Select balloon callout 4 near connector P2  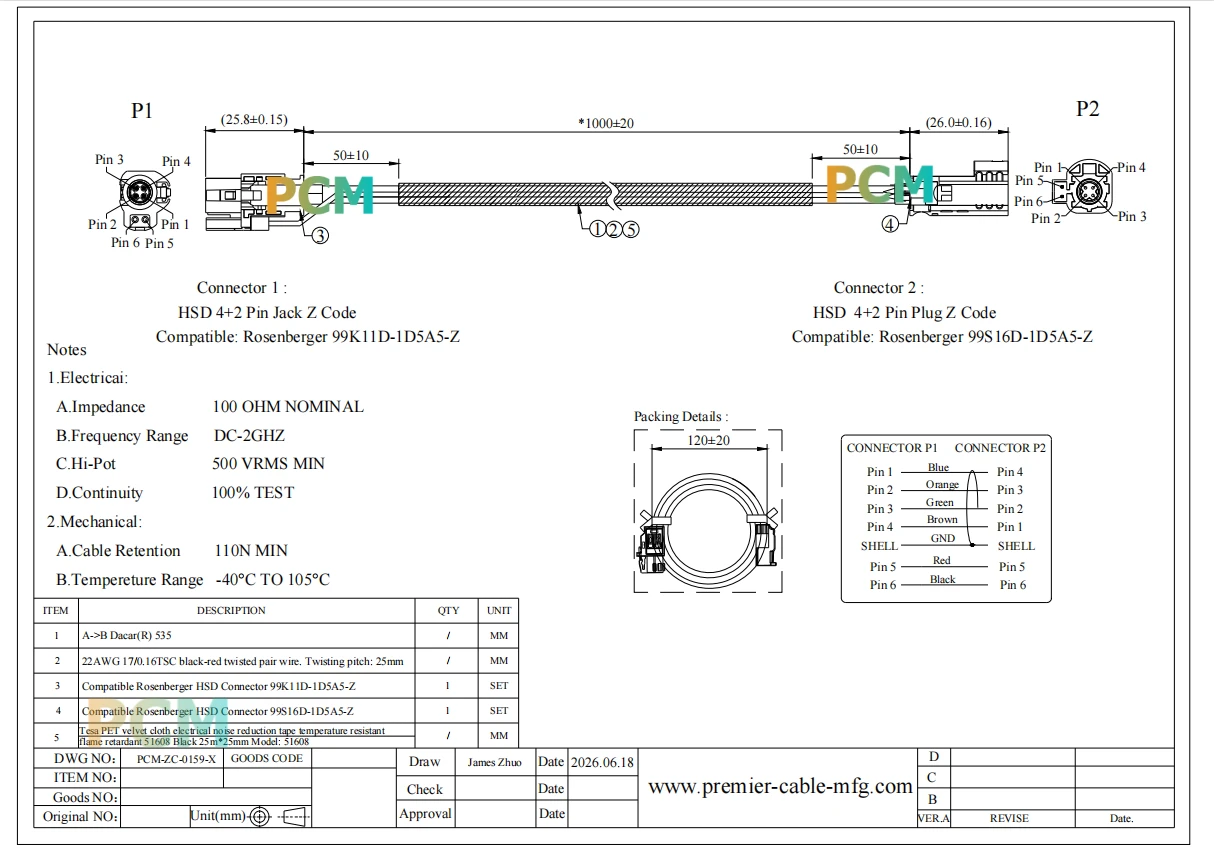coord(890,225)
